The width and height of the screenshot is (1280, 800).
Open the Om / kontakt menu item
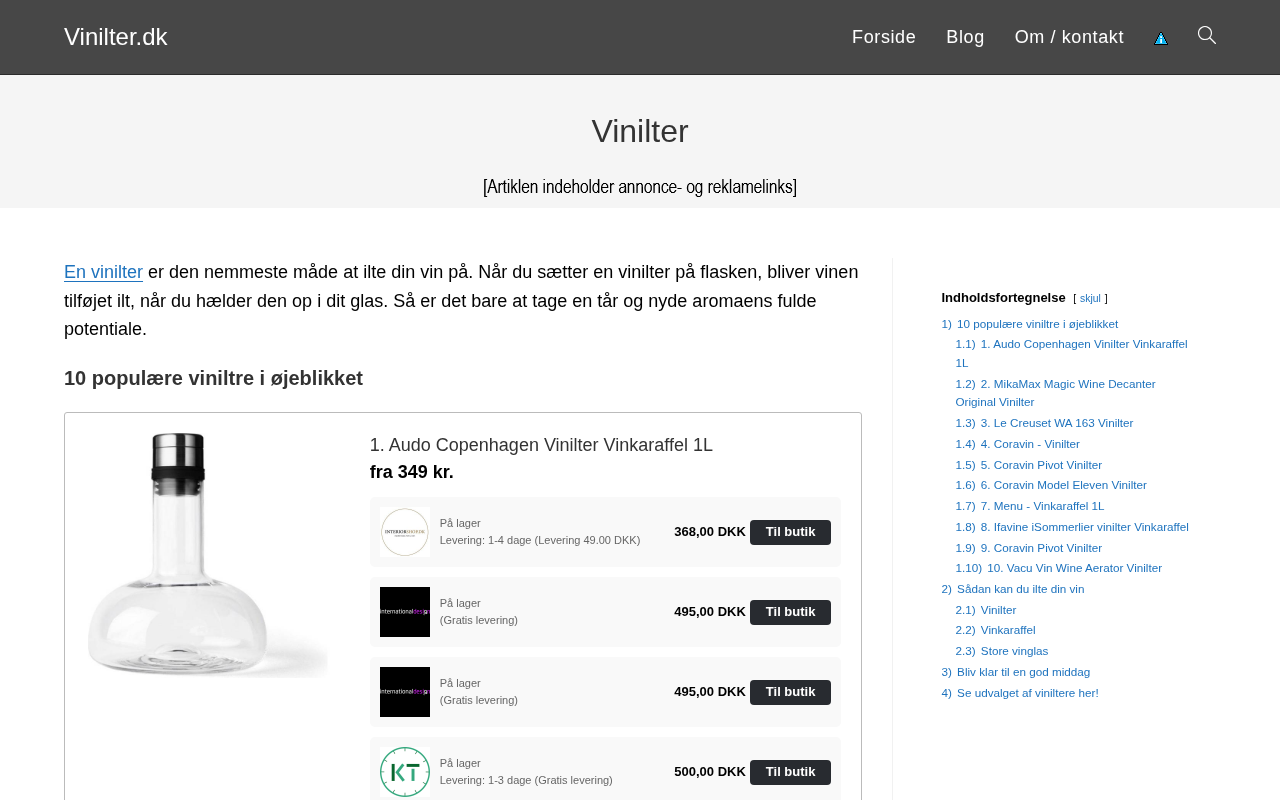click(1069, 37)
